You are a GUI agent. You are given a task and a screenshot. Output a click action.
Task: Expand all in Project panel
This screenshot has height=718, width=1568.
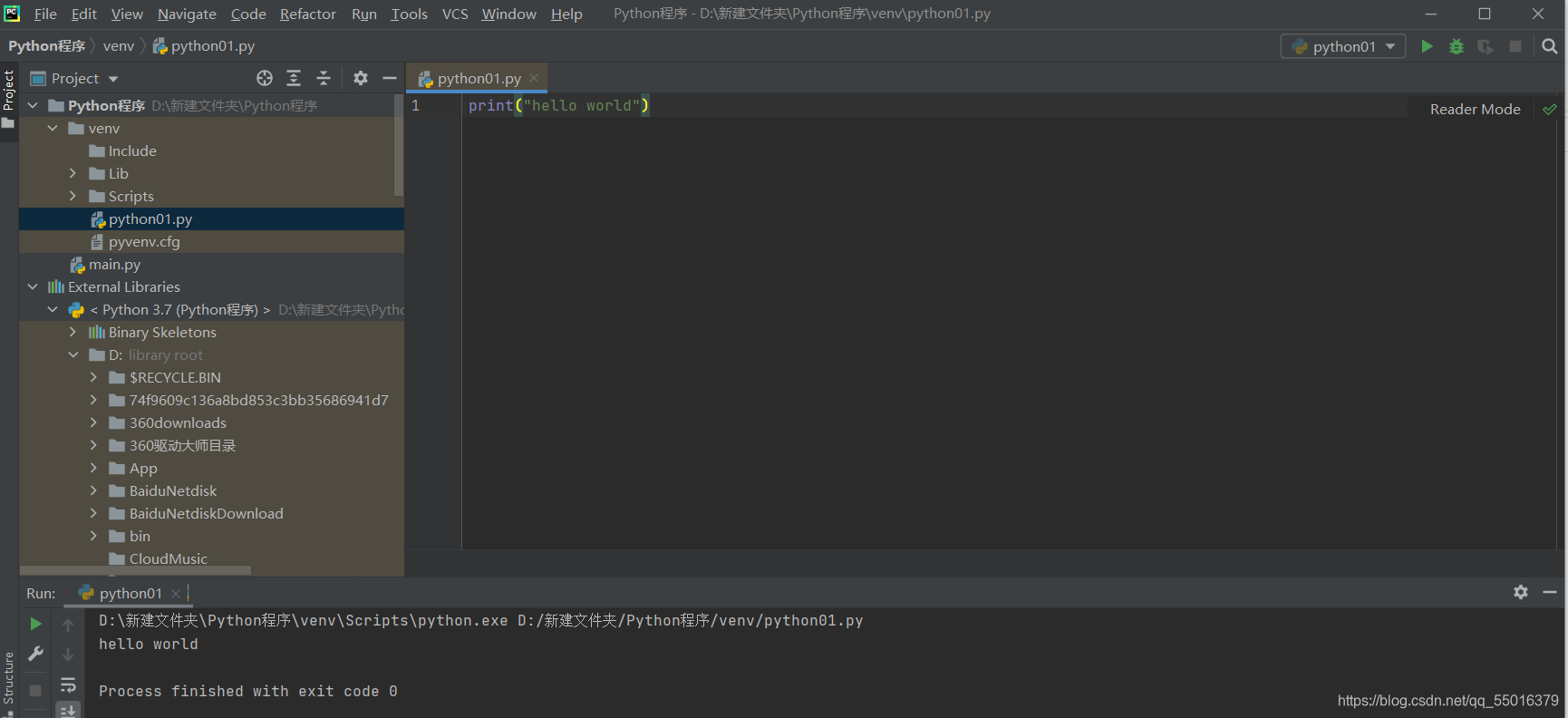point(294,78)
